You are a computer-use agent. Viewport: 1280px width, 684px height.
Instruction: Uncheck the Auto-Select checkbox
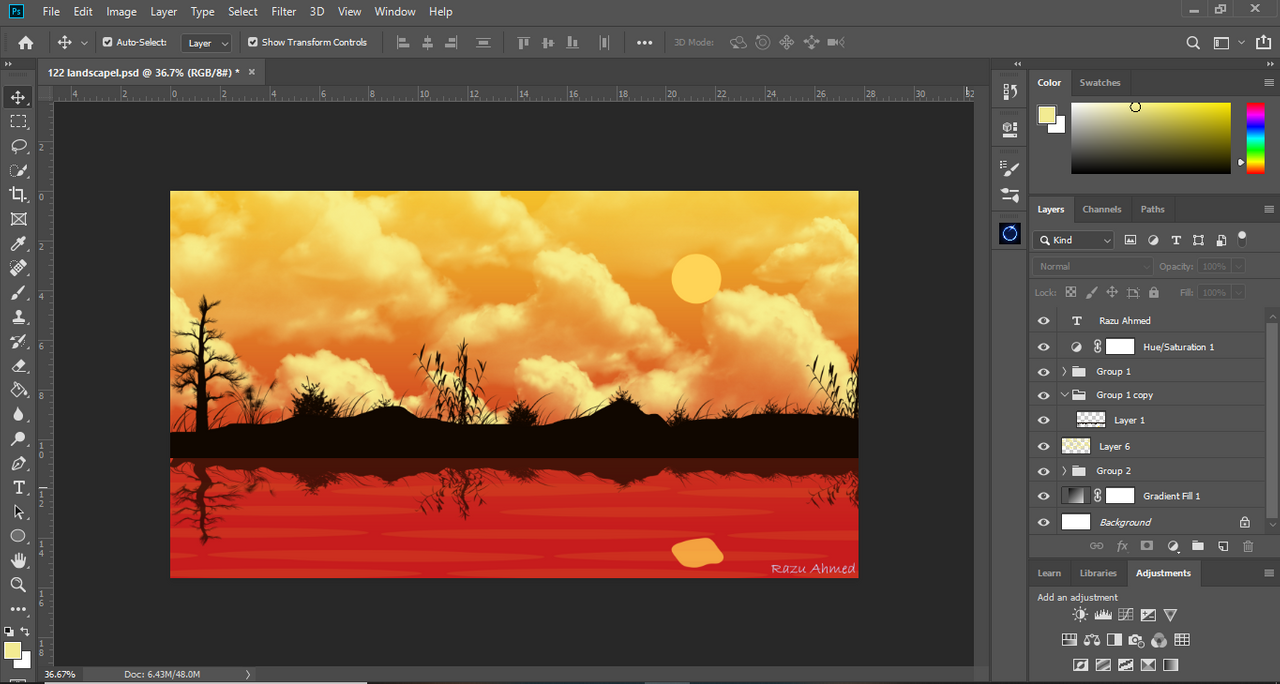108,42
